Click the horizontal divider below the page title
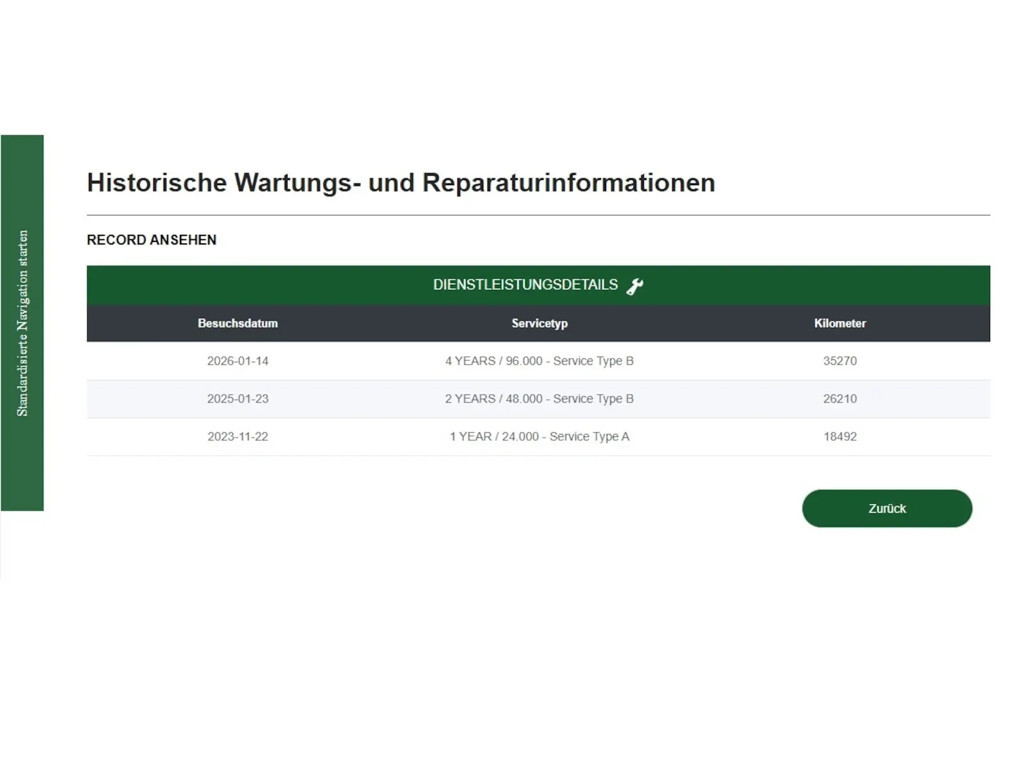Image resolution: width=1024 pixels, height=768 pixels. pyautogui.click(x=538, y=215)
